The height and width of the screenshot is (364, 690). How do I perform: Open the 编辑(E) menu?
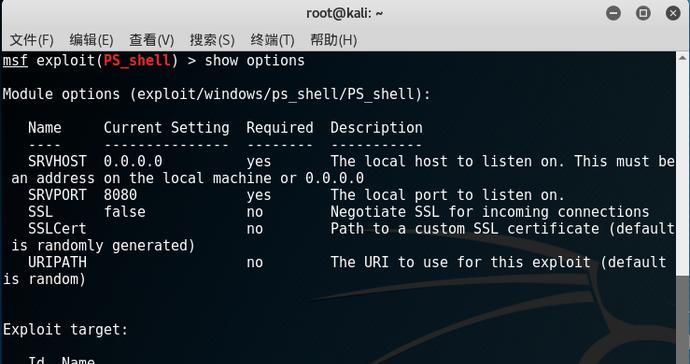pos(92,40)
